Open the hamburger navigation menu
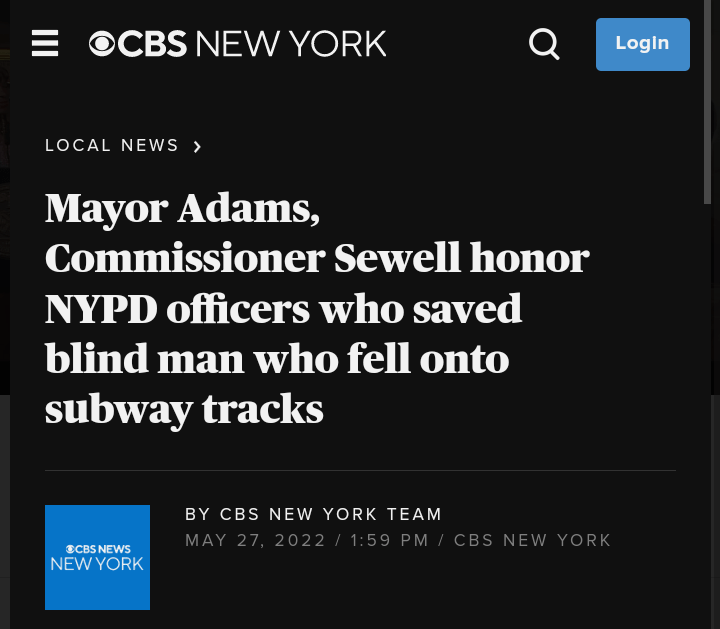Viewport: 720px width, 629px height. [45, 44]
